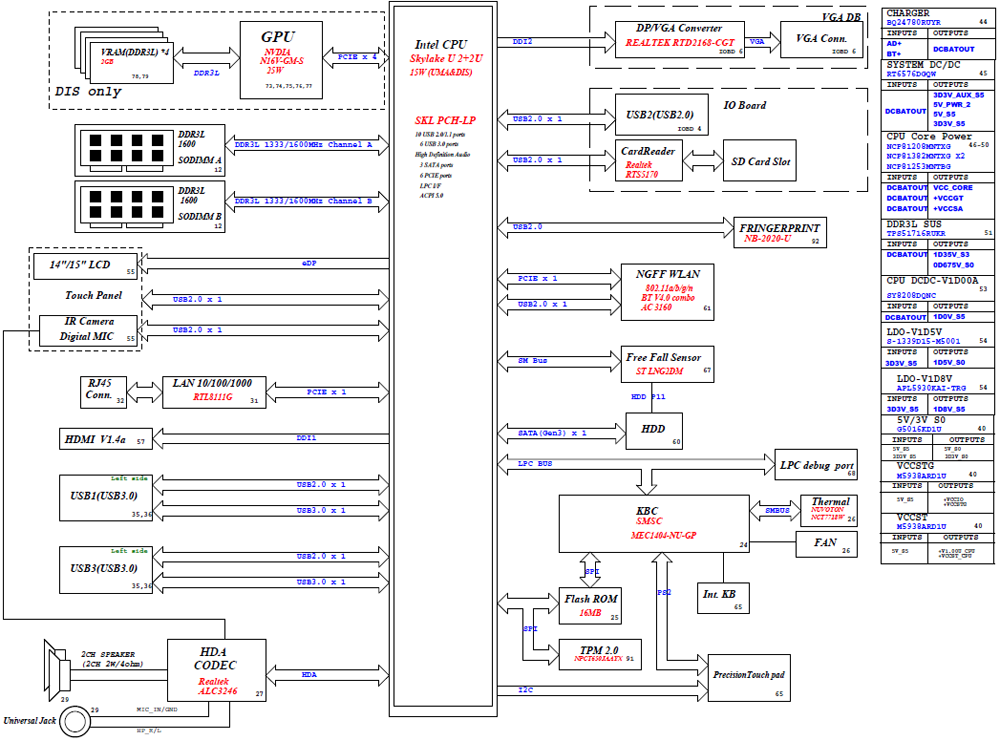Click the TPM 2.0 block

600,654
